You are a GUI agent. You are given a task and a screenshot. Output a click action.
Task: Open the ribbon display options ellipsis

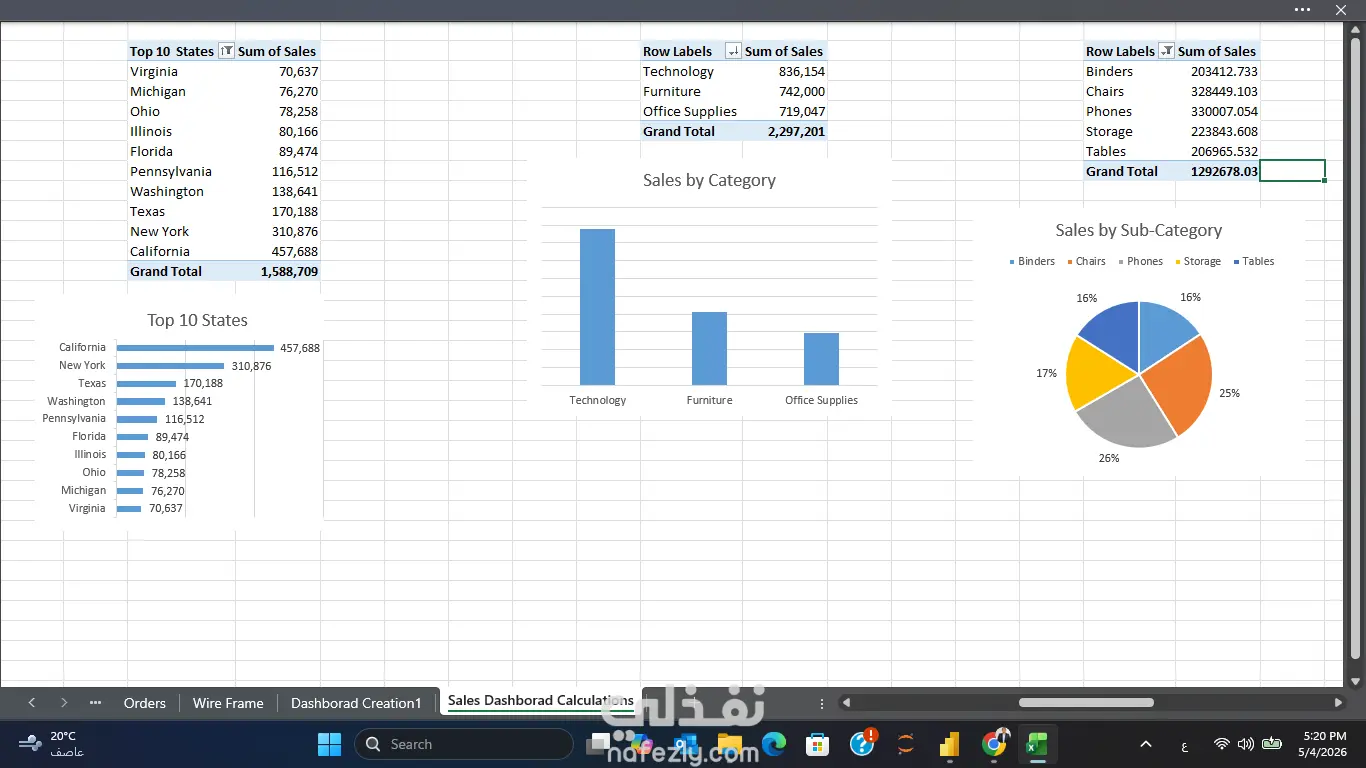tap(1302, 10)
